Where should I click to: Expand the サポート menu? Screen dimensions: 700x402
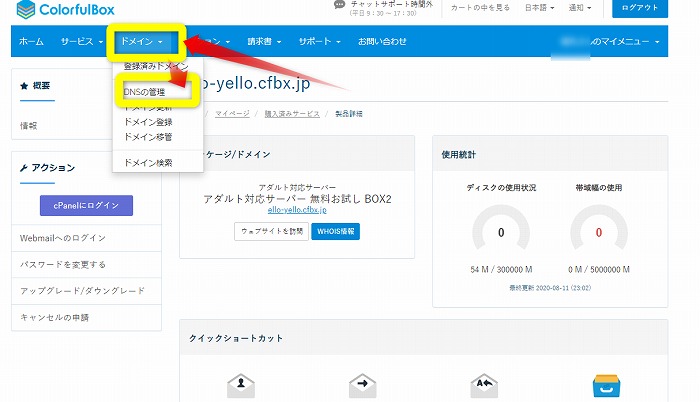click(318, 42)
